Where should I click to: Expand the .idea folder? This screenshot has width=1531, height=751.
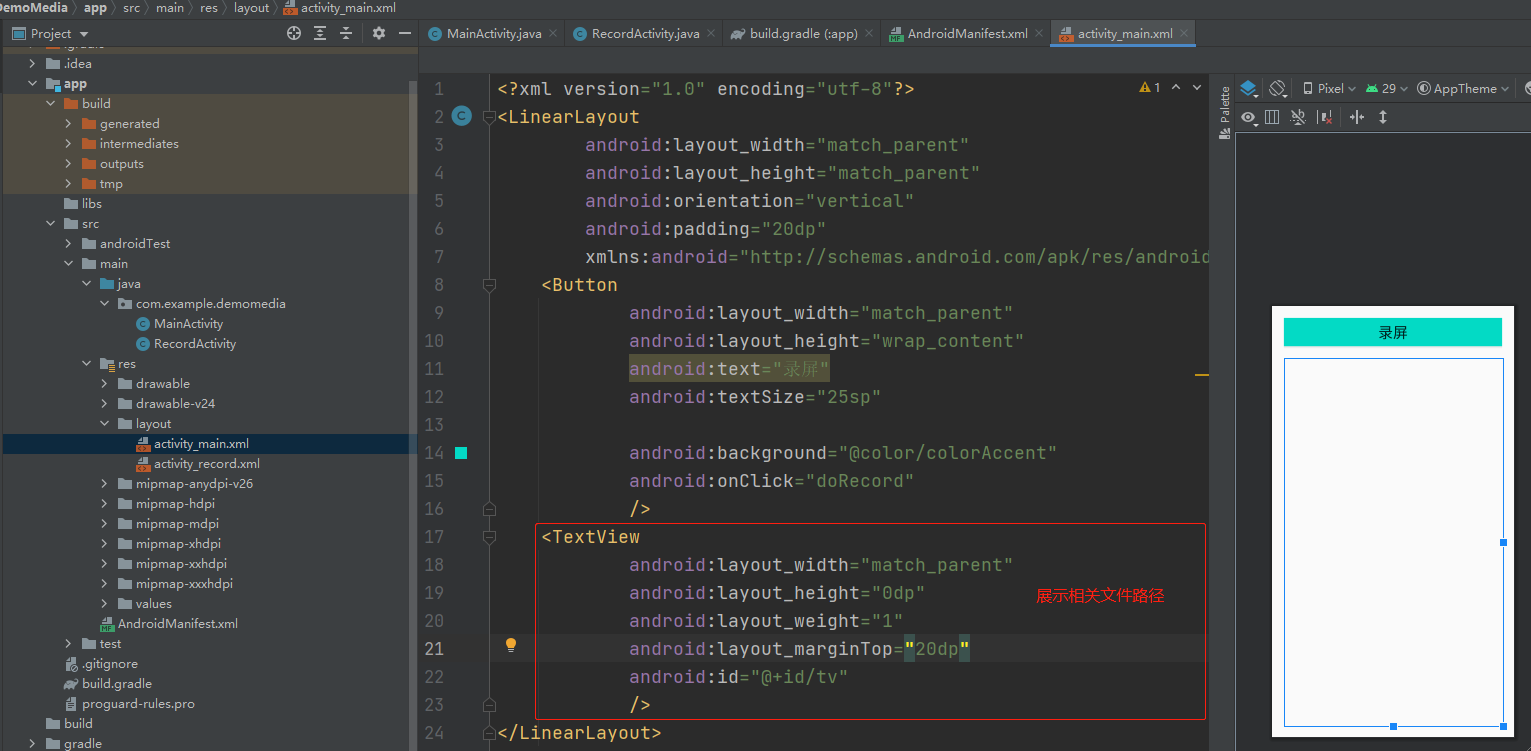[x=33, y=63]
